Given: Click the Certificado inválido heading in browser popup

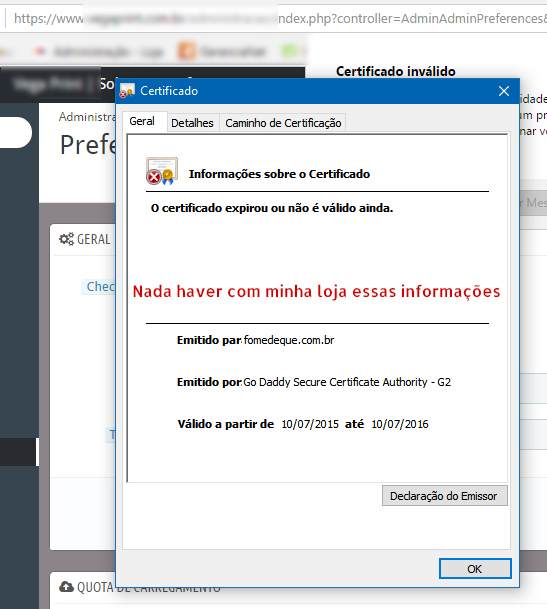Looking at the screenshot, I should [395, 71].
